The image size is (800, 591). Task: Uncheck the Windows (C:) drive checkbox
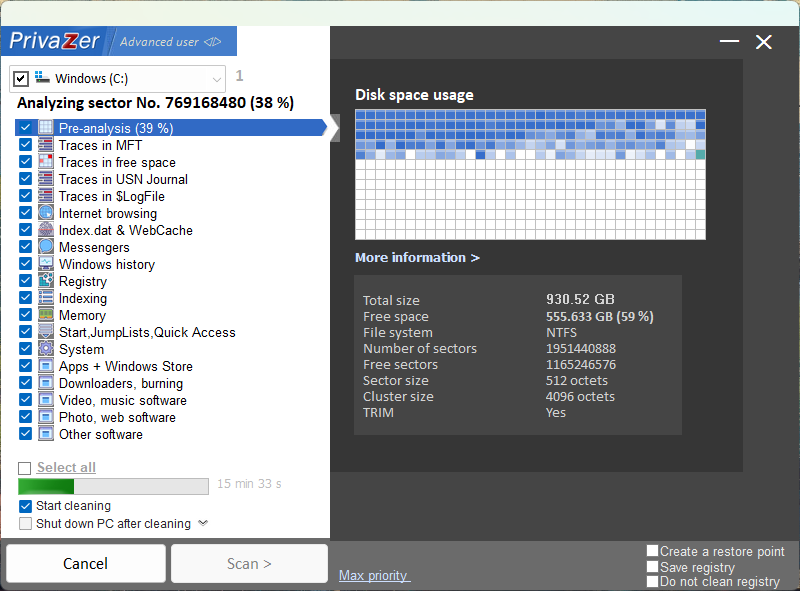[20, 79]
